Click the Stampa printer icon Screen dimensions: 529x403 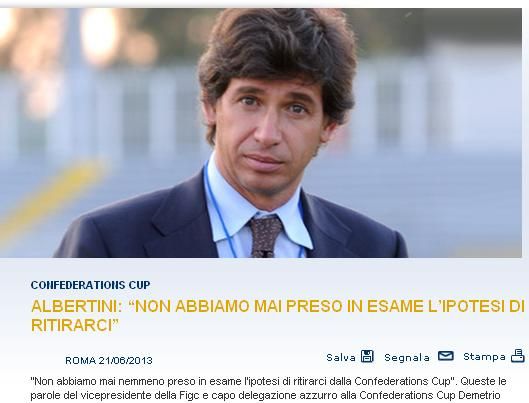[x=518, y=356]
